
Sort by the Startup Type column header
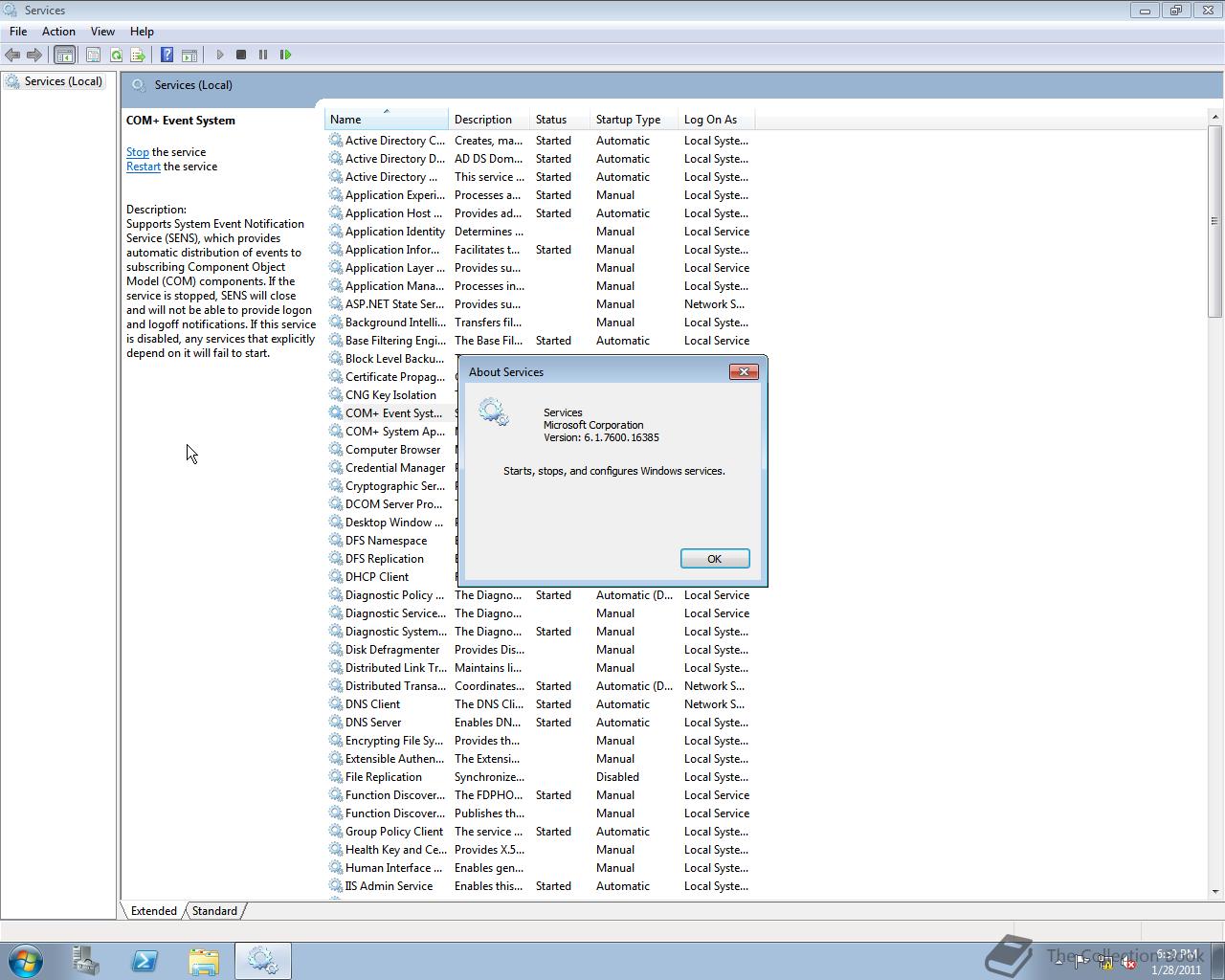[x=634, y=120]
